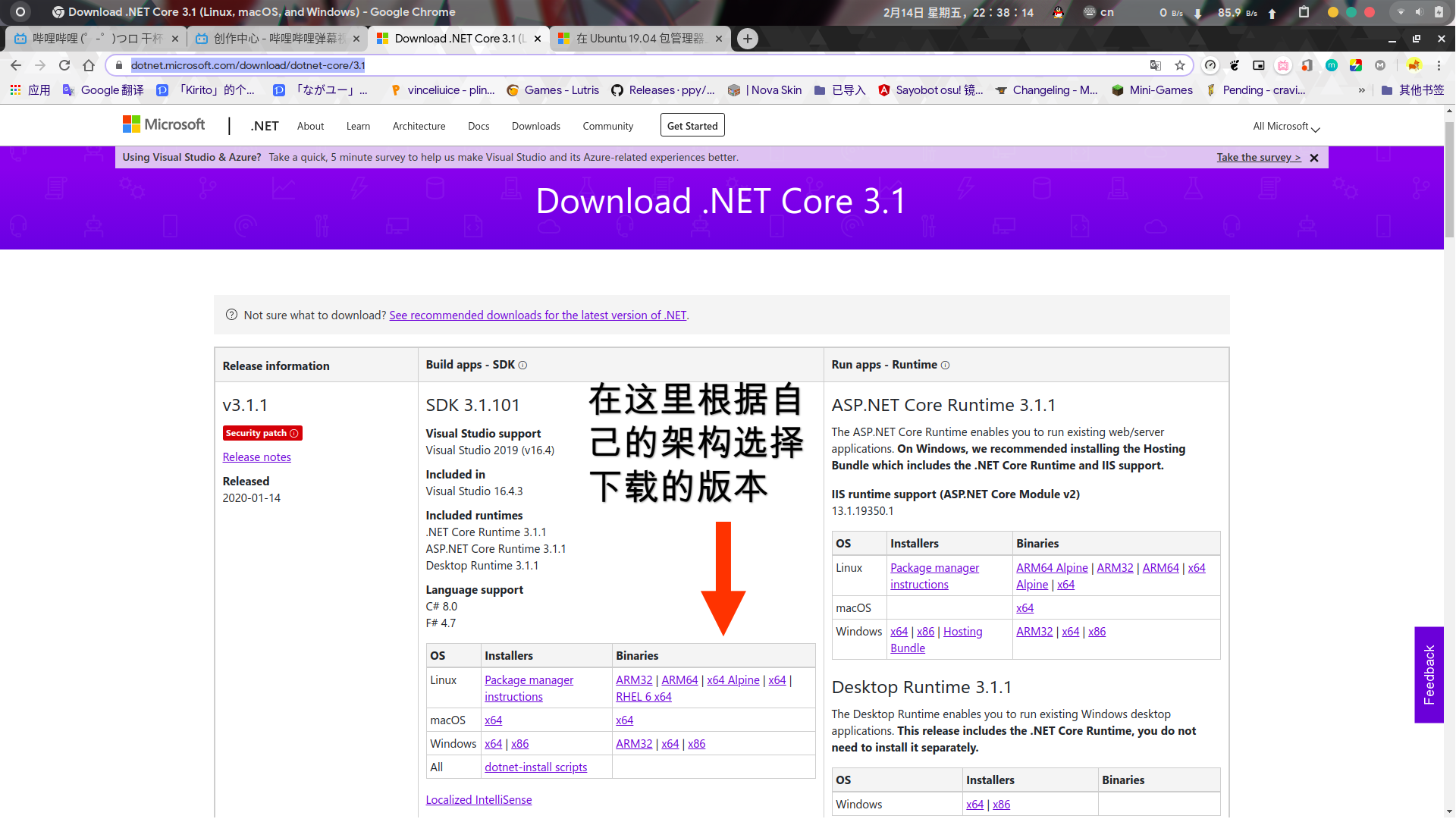
Task: Download SDK RHEL 6 x64 binary
Action: [x=644, y=697]
